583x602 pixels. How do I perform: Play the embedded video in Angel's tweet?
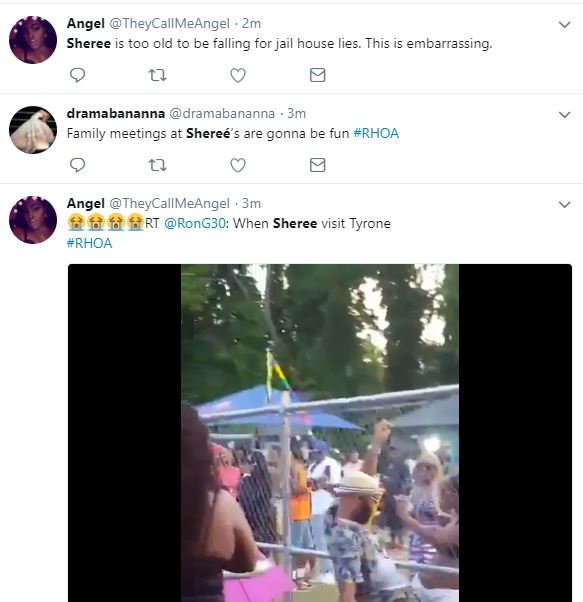coord(320,433)
